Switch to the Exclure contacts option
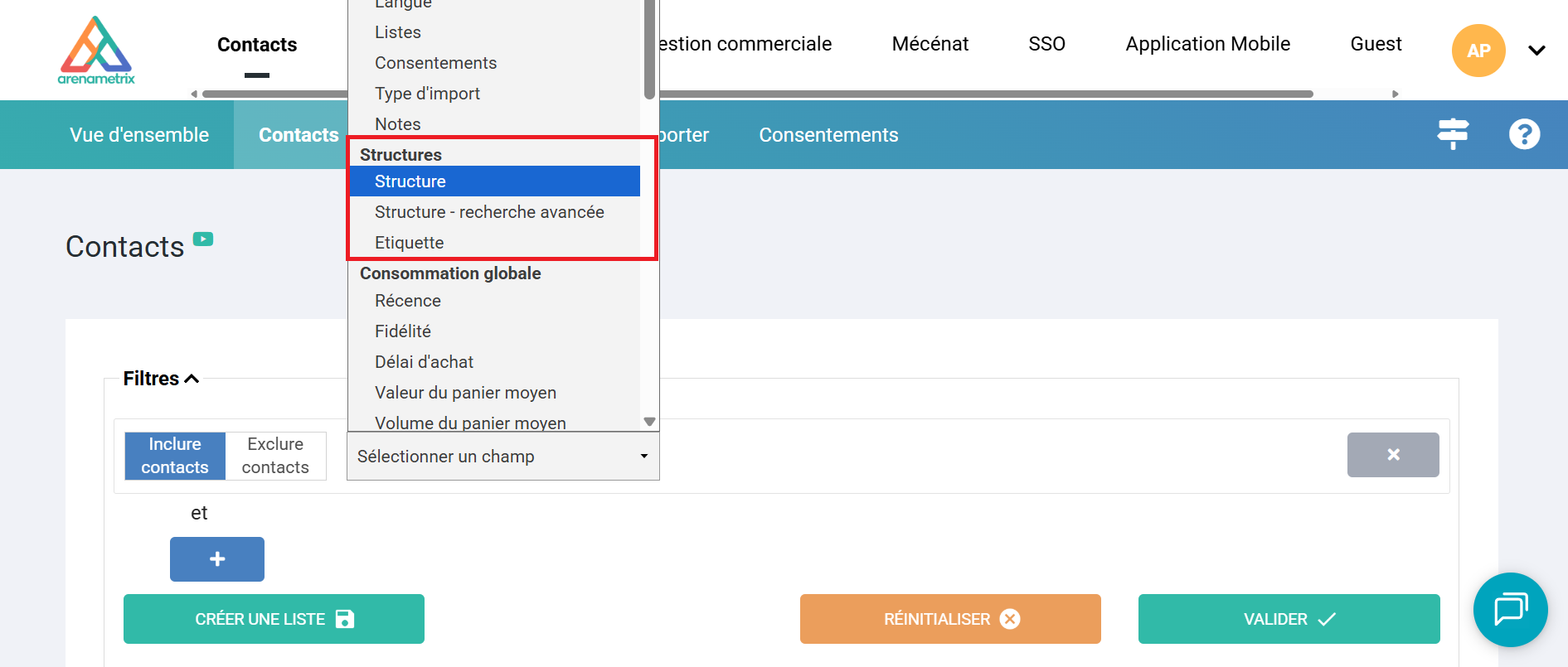1568x667 pixels. (275, 456)
